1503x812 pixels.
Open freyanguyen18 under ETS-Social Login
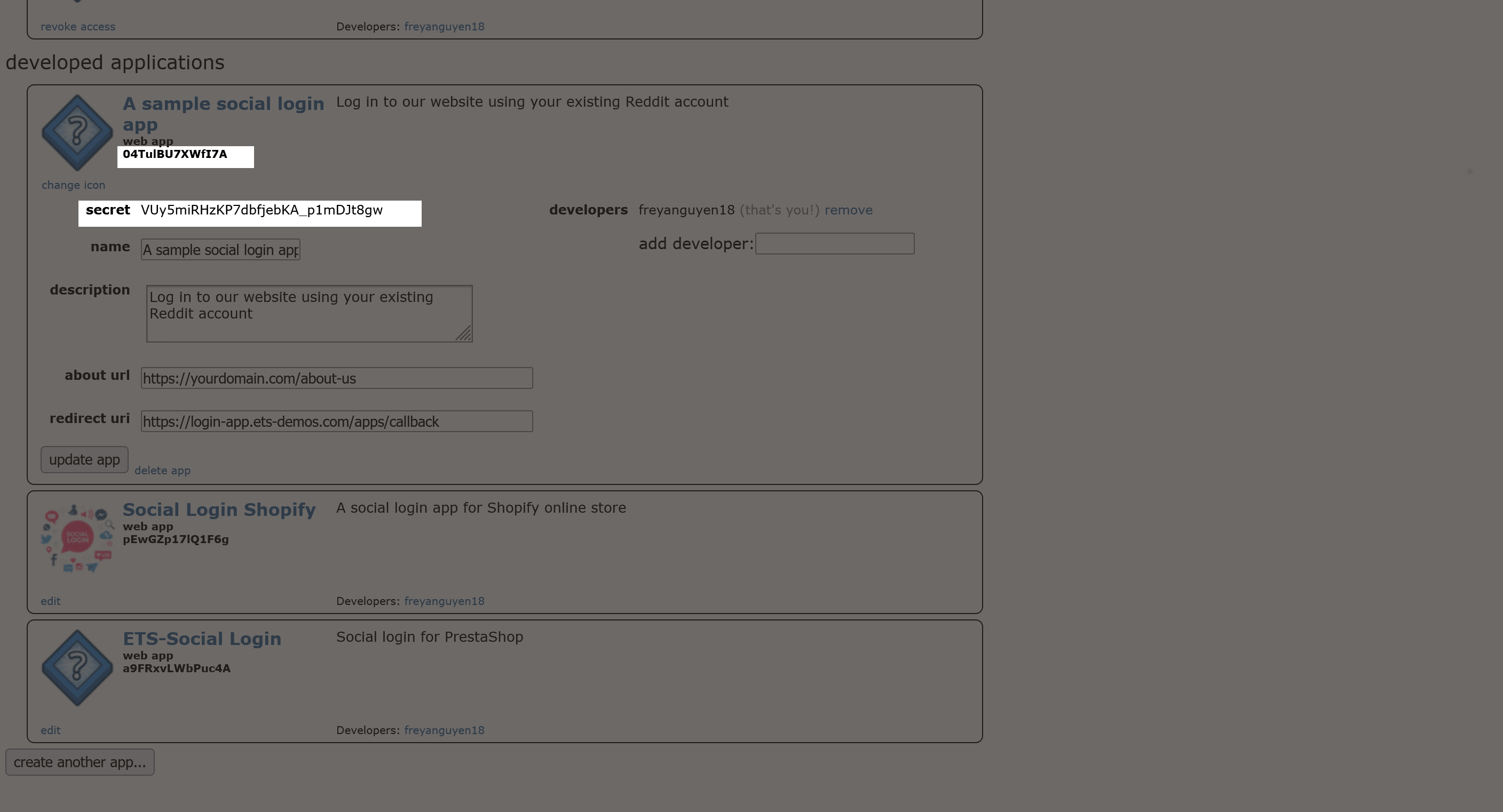click(x=444, y=730)
